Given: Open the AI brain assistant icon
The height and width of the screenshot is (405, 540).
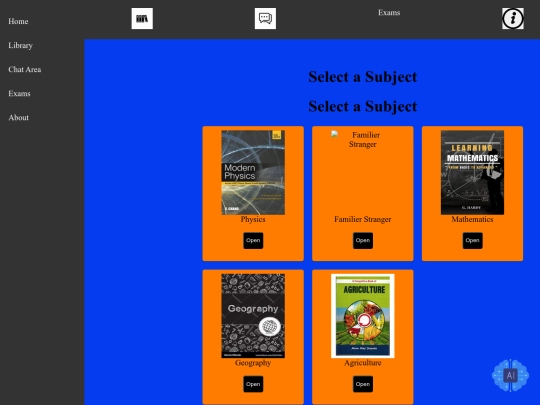Looking at the screenshot, I should click(510, 375).
